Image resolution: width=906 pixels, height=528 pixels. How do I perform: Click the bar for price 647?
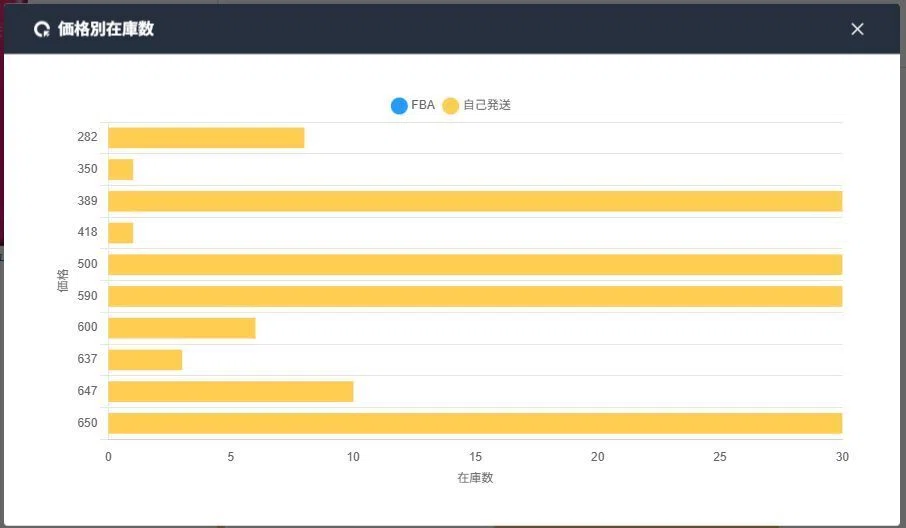[231, 391]
